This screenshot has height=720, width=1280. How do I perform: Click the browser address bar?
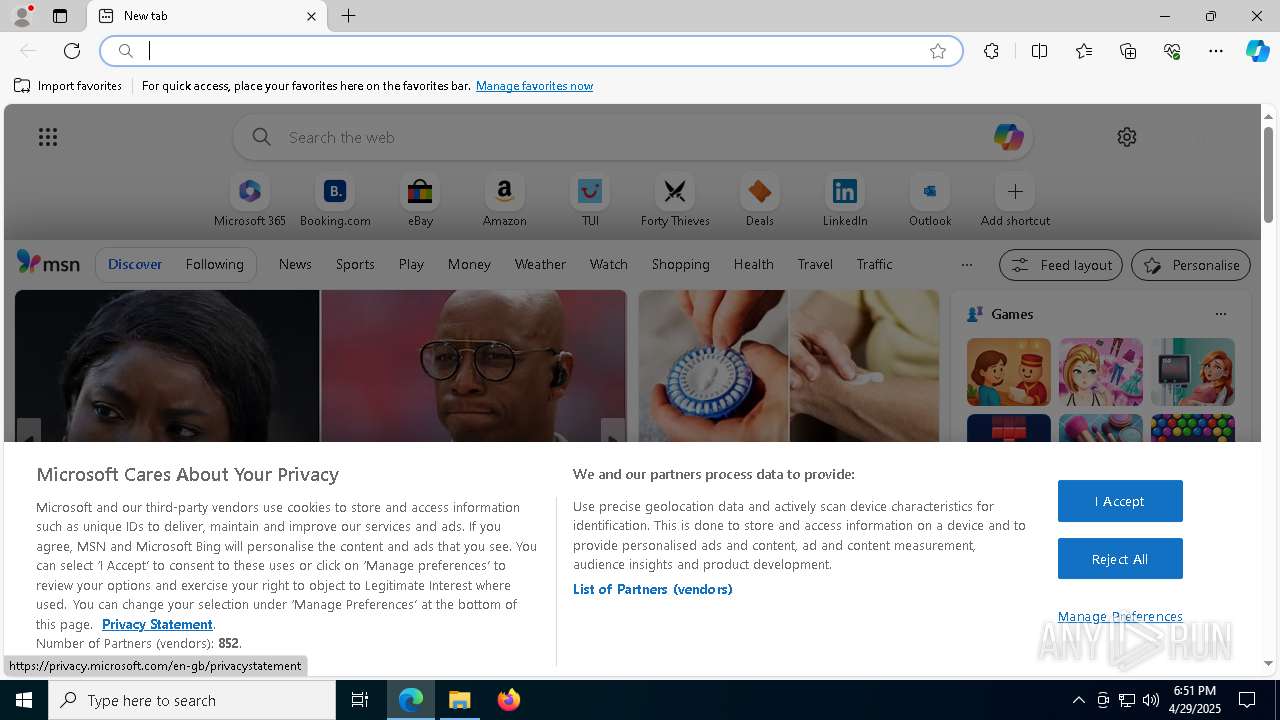[x=531, y=51]
